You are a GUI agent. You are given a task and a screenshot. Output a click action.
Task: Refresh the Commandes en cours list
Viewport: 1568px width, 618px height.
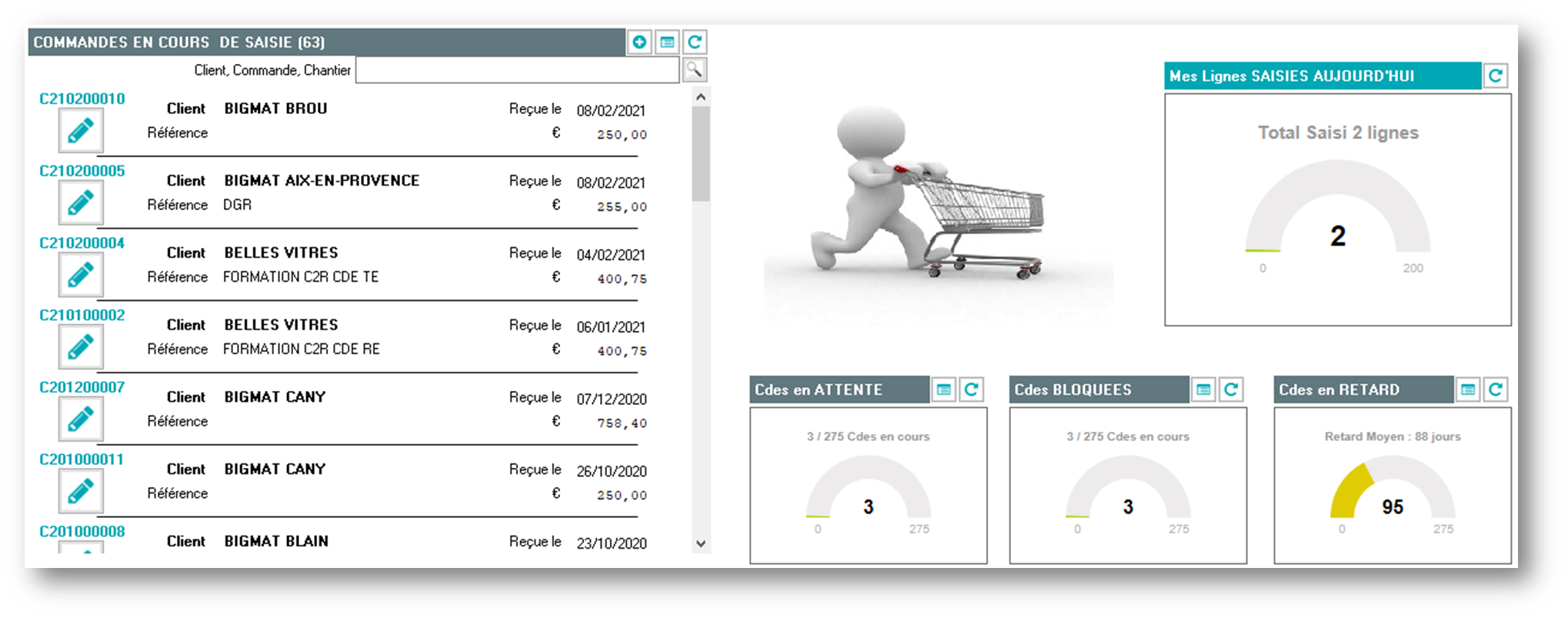[695, 42]
